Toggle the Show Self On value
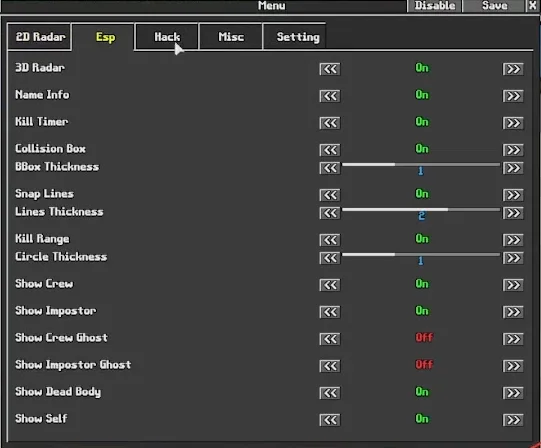541x448 pixels. click(422, 419)
